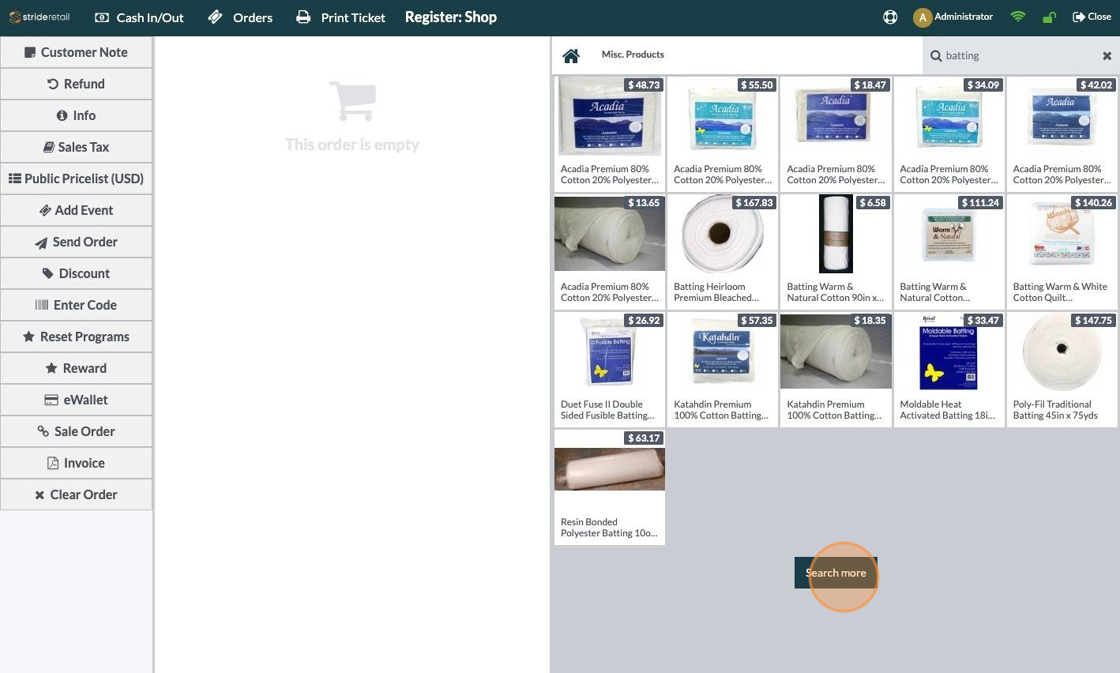
Task: Add the $57.35 Katahdin Premium batting
Action: pos(722,369)
